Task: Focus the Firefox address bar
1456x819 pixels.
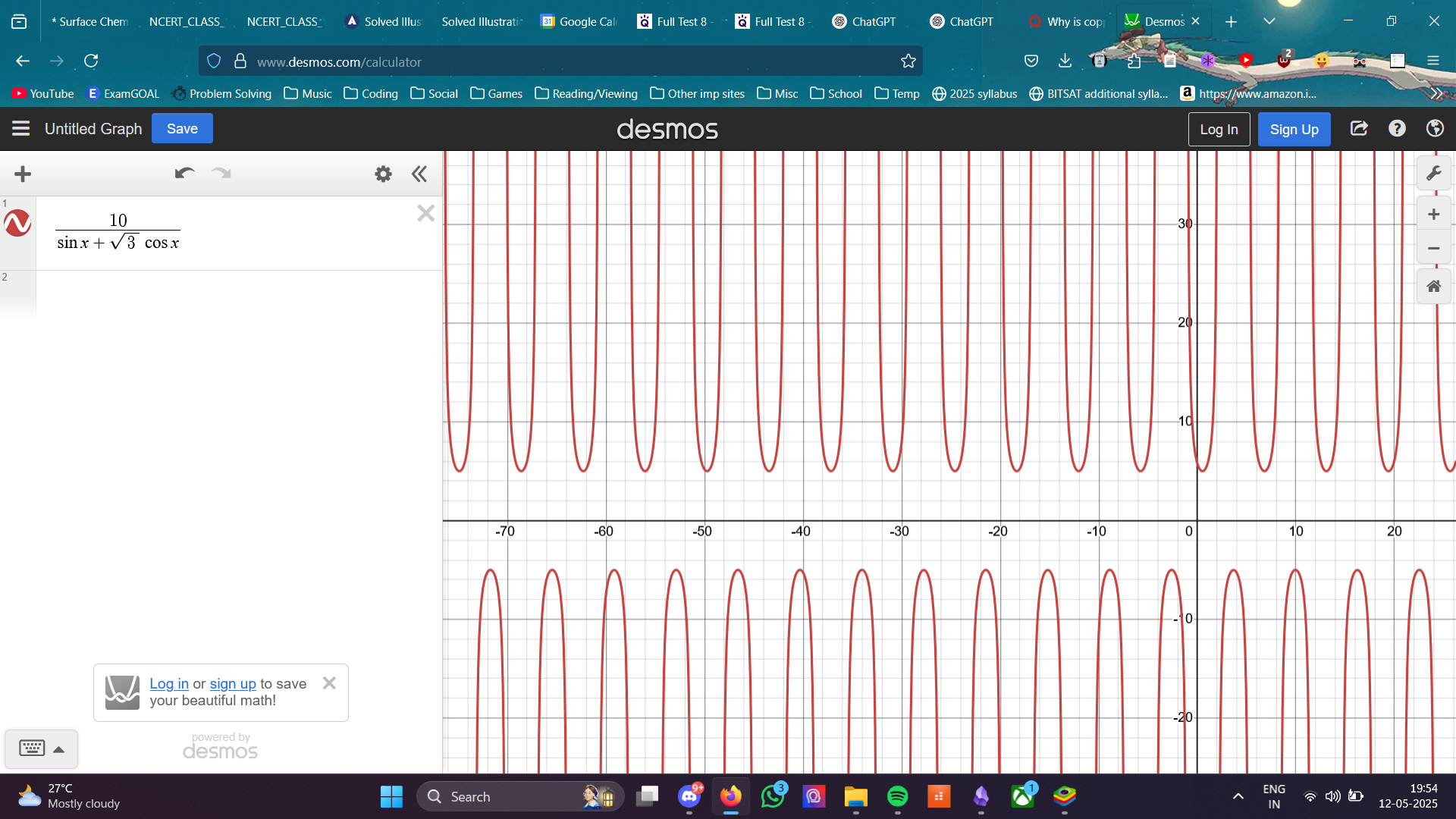Action: point(561,61)
